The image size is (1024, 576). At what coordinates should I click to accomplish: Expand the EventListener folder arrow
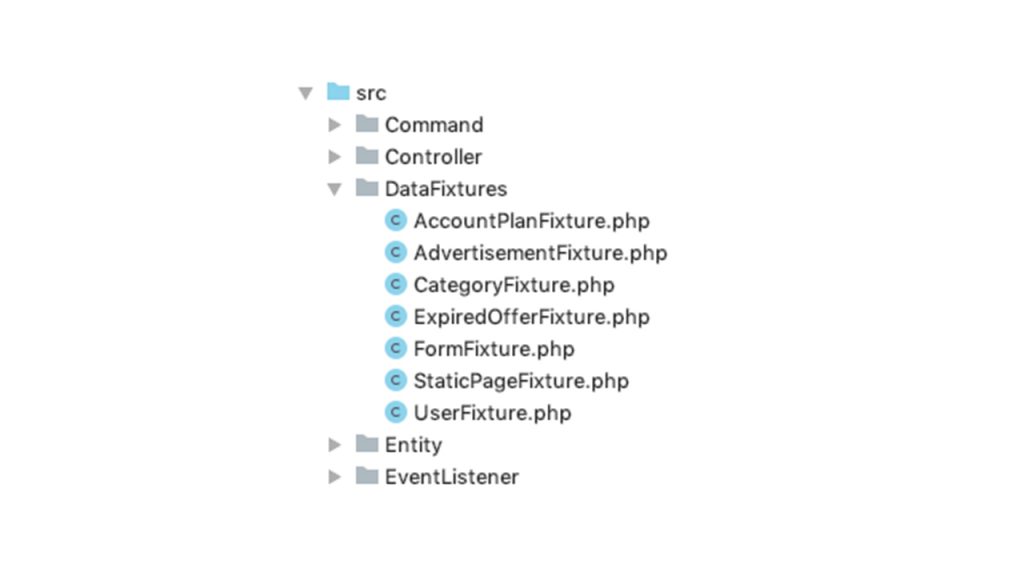coord(335,477)
